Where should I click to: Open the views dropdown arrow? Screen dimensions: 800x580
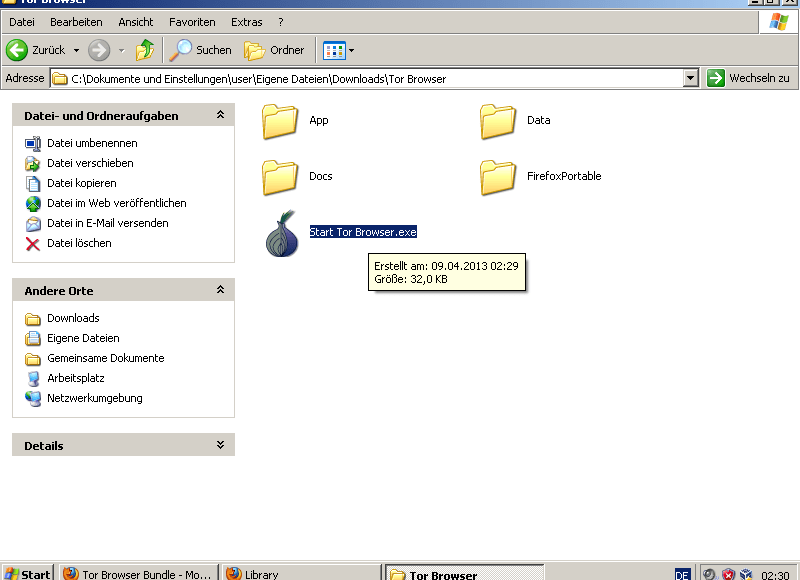coord(351,51)
